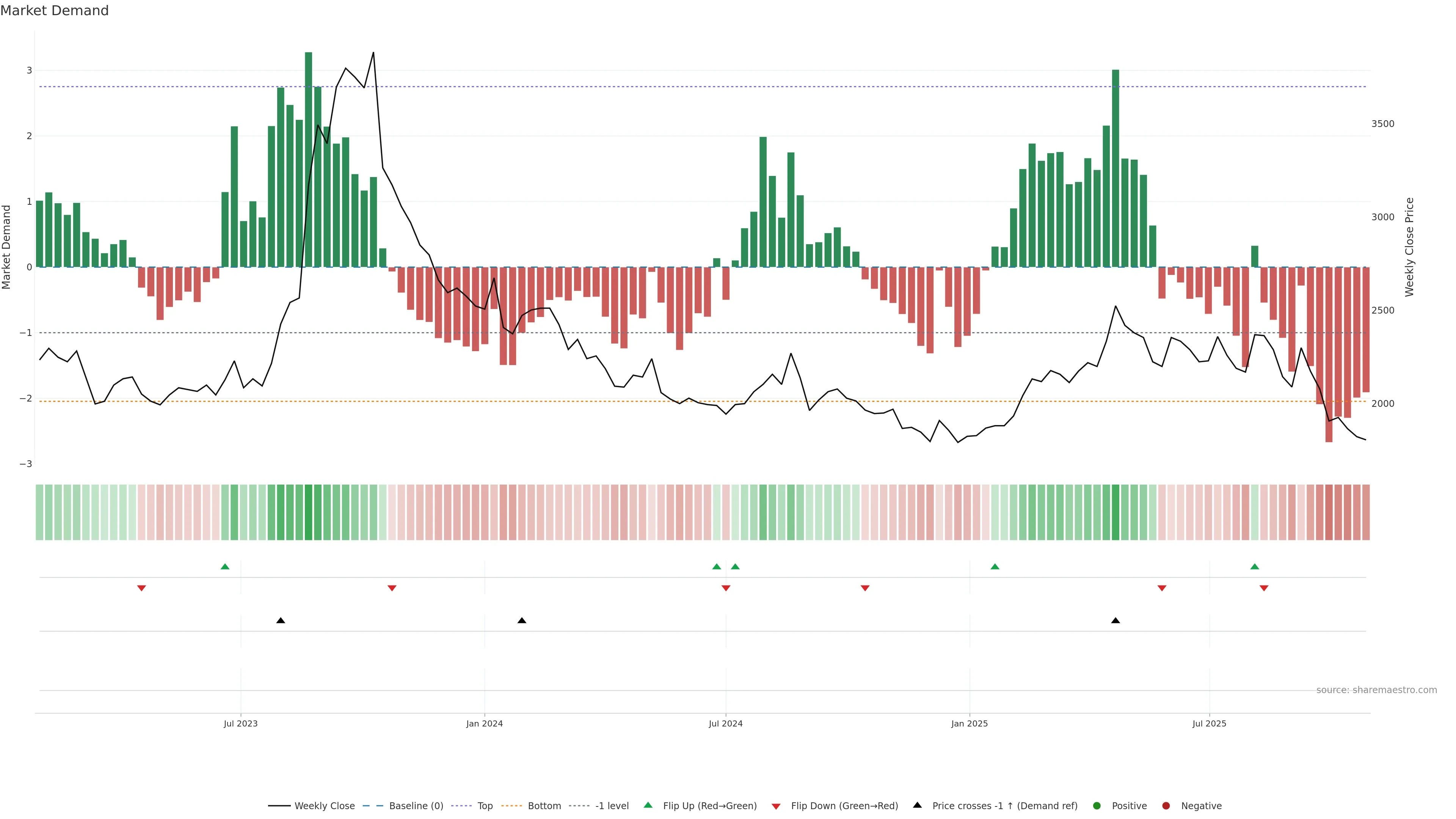Click the Market Demand chart title
The image size is (1456, 819).
(x=54, y=11)
